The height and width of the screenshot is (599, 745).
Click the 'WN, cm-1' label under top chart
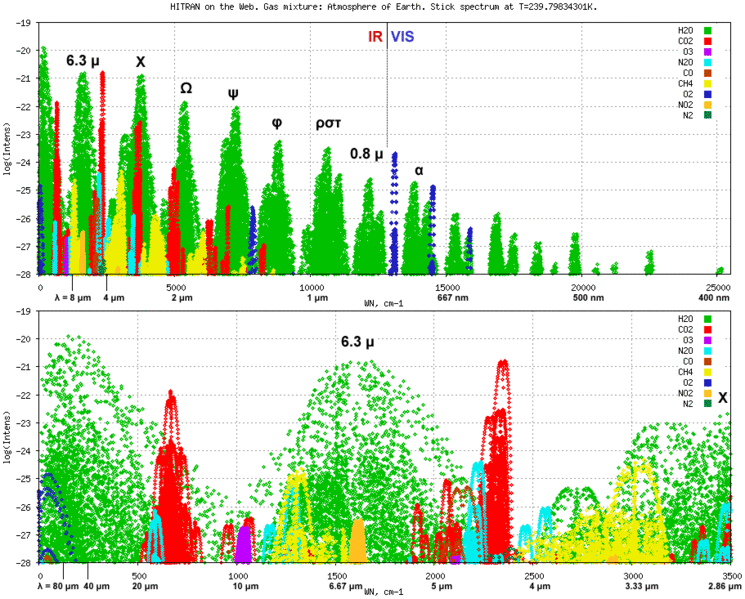[383, 303]
